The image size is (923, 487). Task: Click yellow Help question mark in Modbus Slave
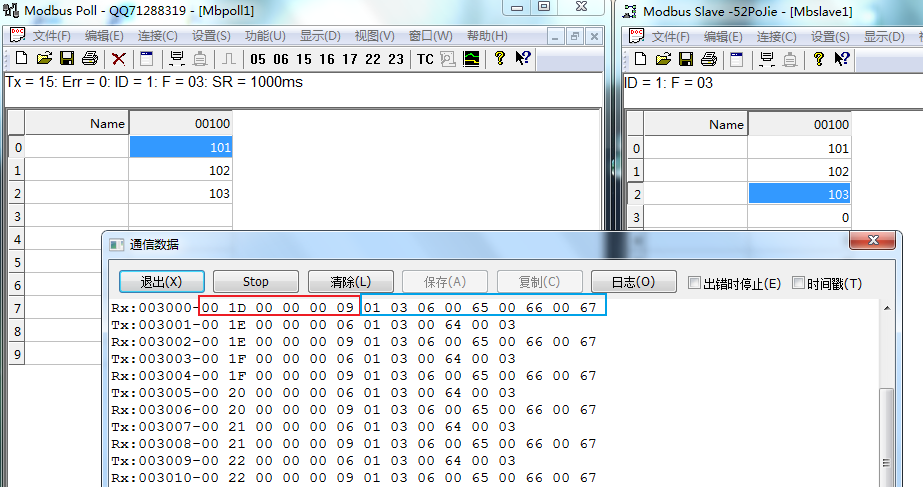[x=819, y=58]
